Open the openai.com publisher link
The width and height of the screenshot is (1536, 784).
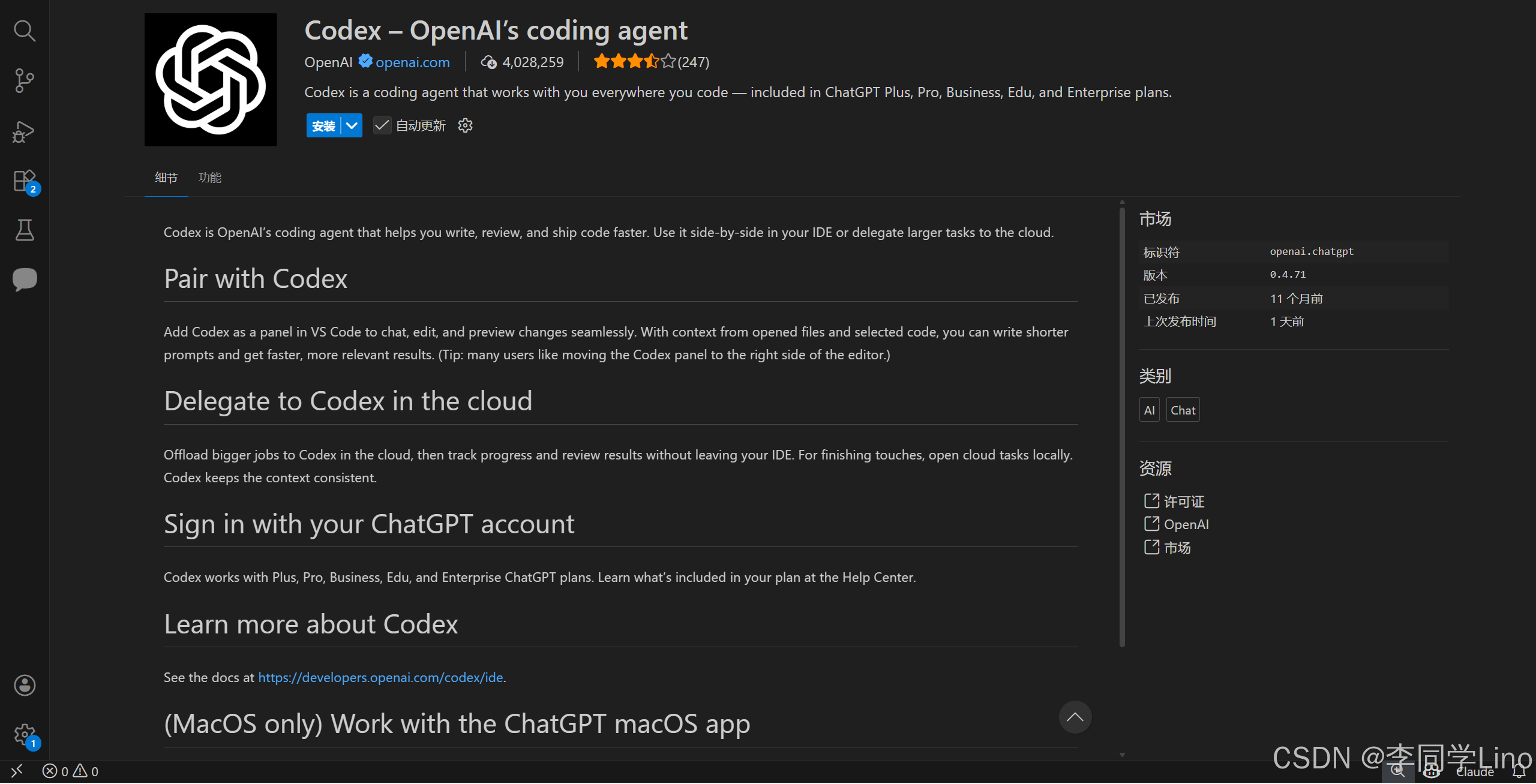(412, 62)
